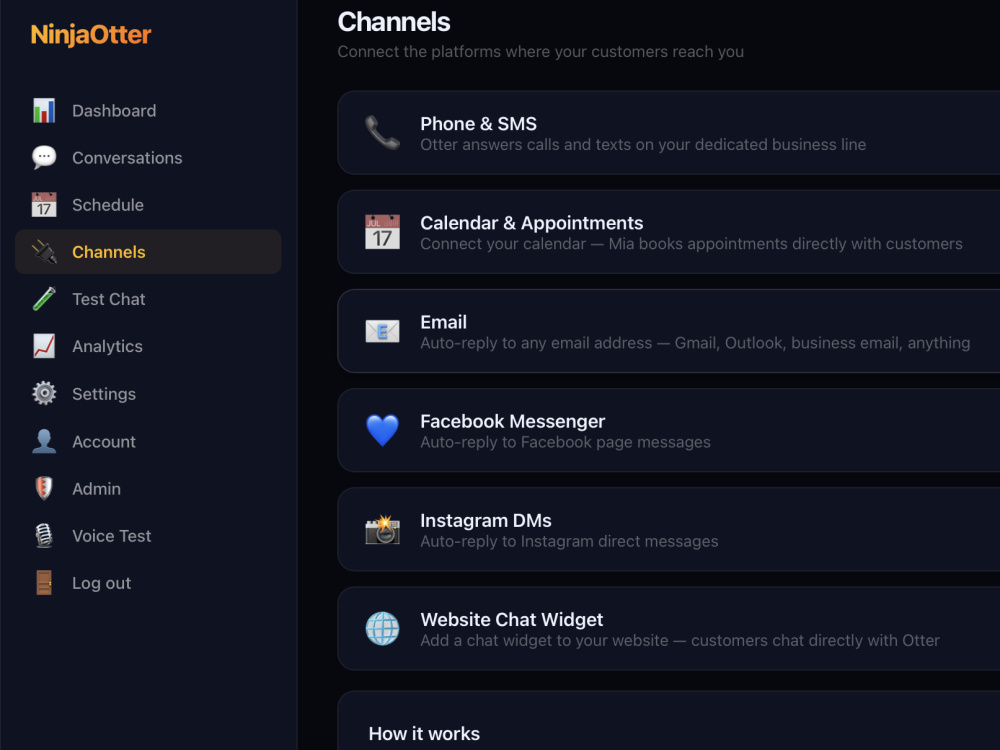The image size is (1000, 750).
Task: Select the Channels sidebar label
Action: point(108,252)
